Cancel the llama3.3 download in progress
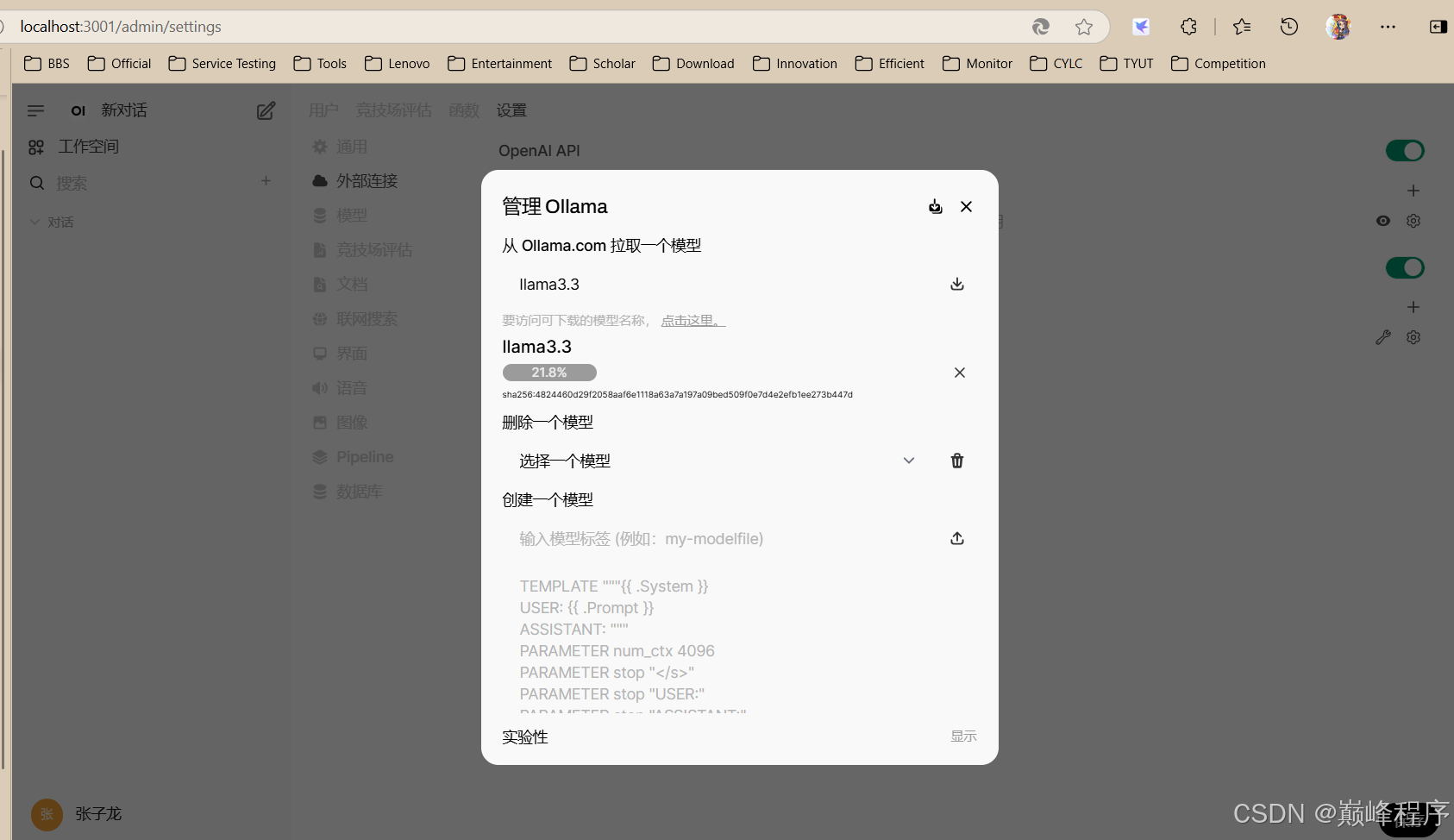This screenshot has width=1454, height=840. point(959,373)
